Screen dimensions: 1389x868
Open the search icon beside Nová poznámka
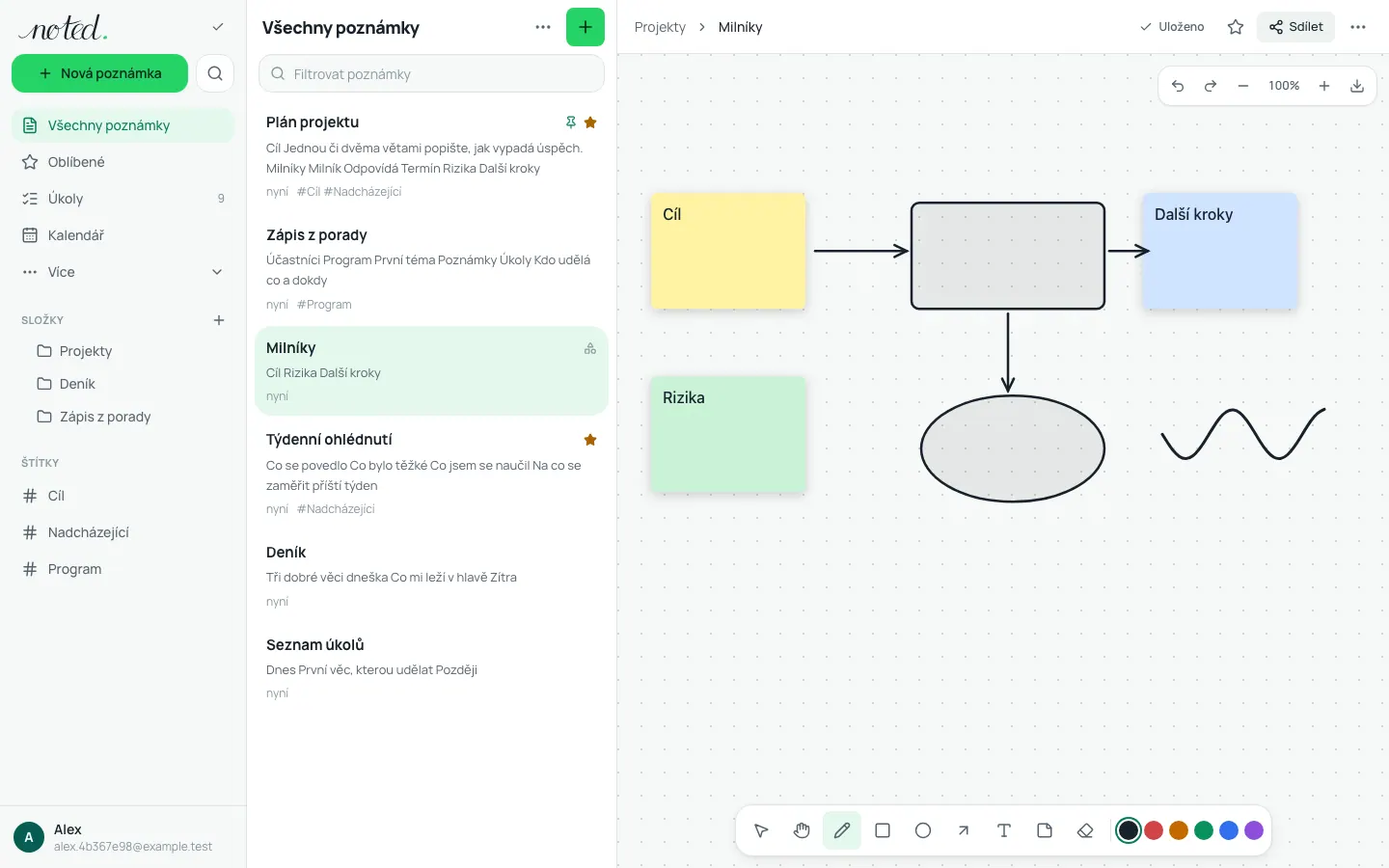point(215,73)
